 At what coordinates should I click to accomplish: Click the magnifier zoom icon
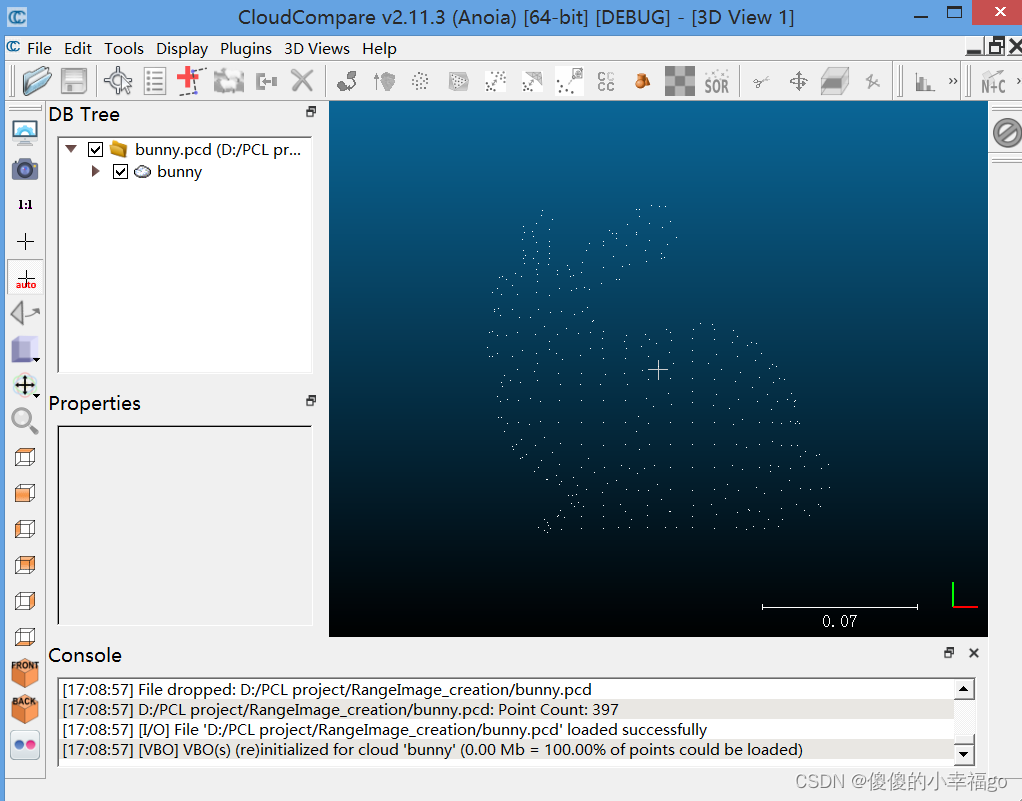pos(25,421)
